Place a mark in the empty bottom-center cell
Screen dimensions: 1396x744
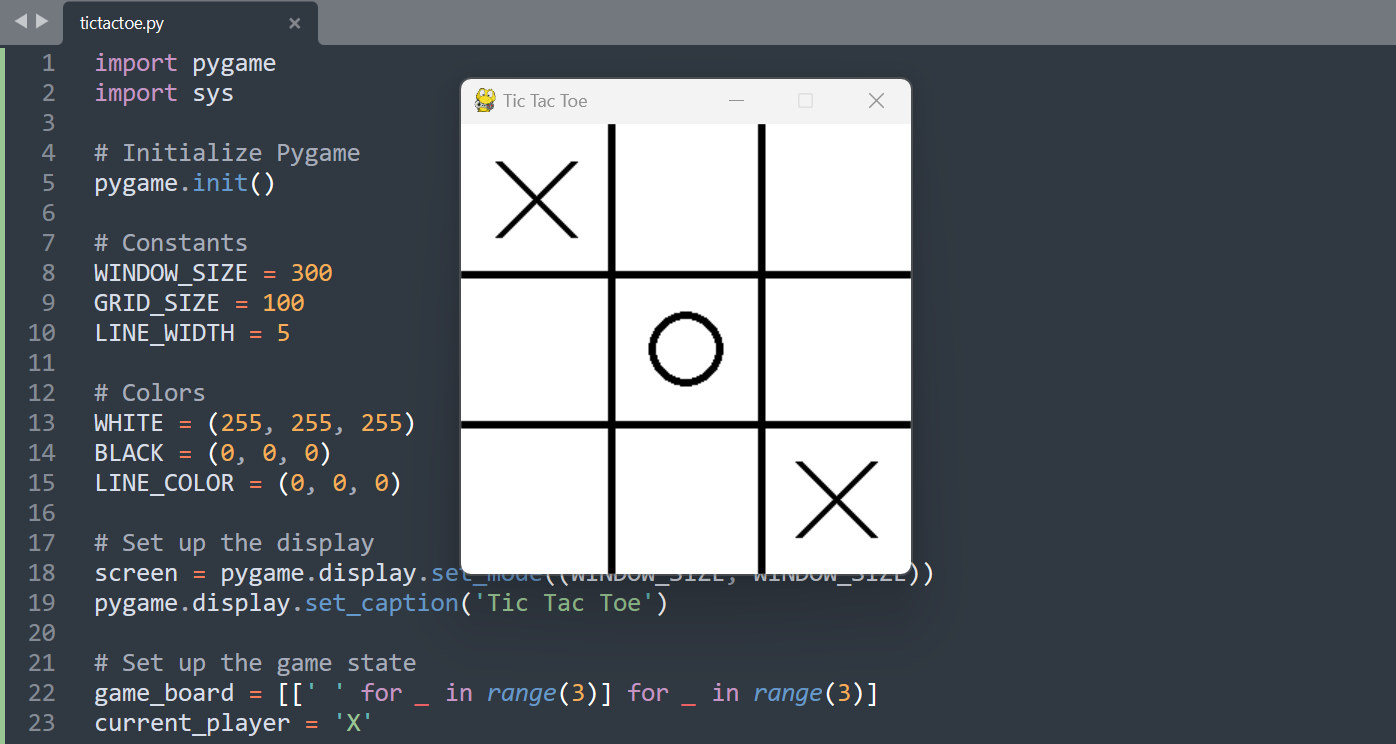point(686,501)
